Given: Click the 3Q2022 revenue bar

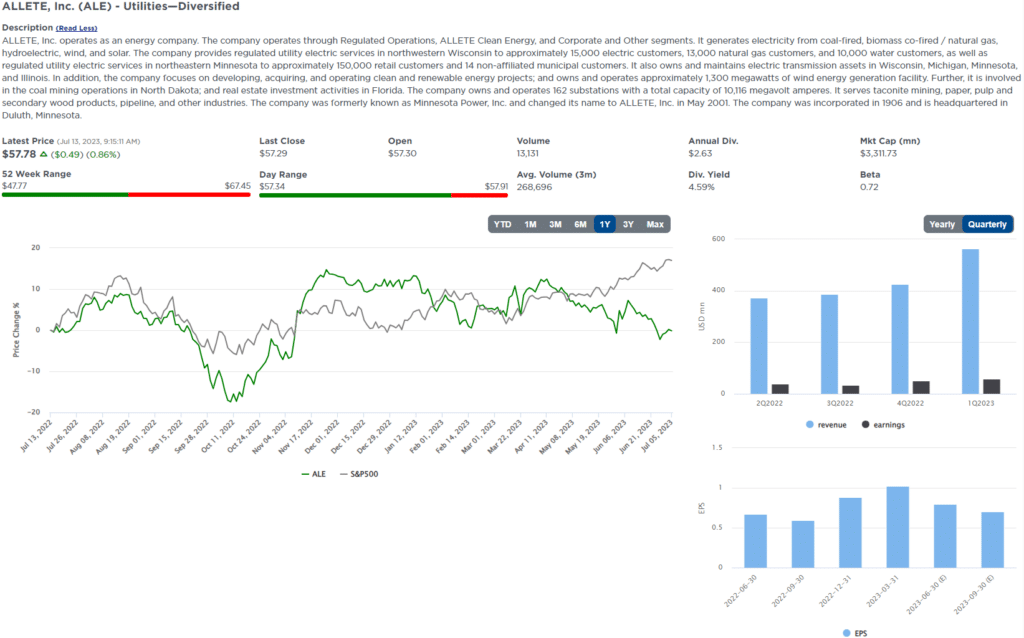Looking at the screenshot, I should (x=829, y=344).
